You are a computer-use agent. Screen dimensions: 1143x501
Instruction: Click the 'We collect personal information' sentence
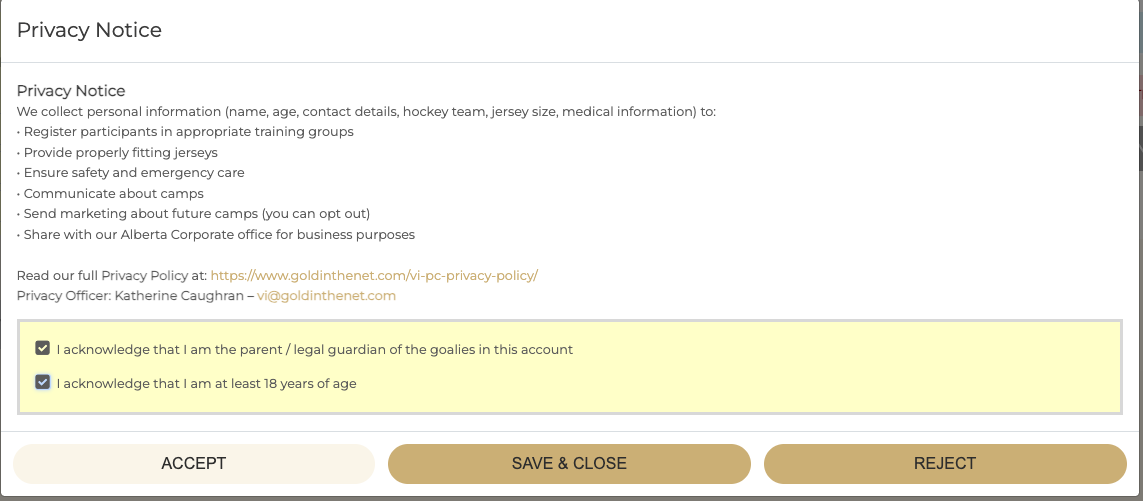367,112
